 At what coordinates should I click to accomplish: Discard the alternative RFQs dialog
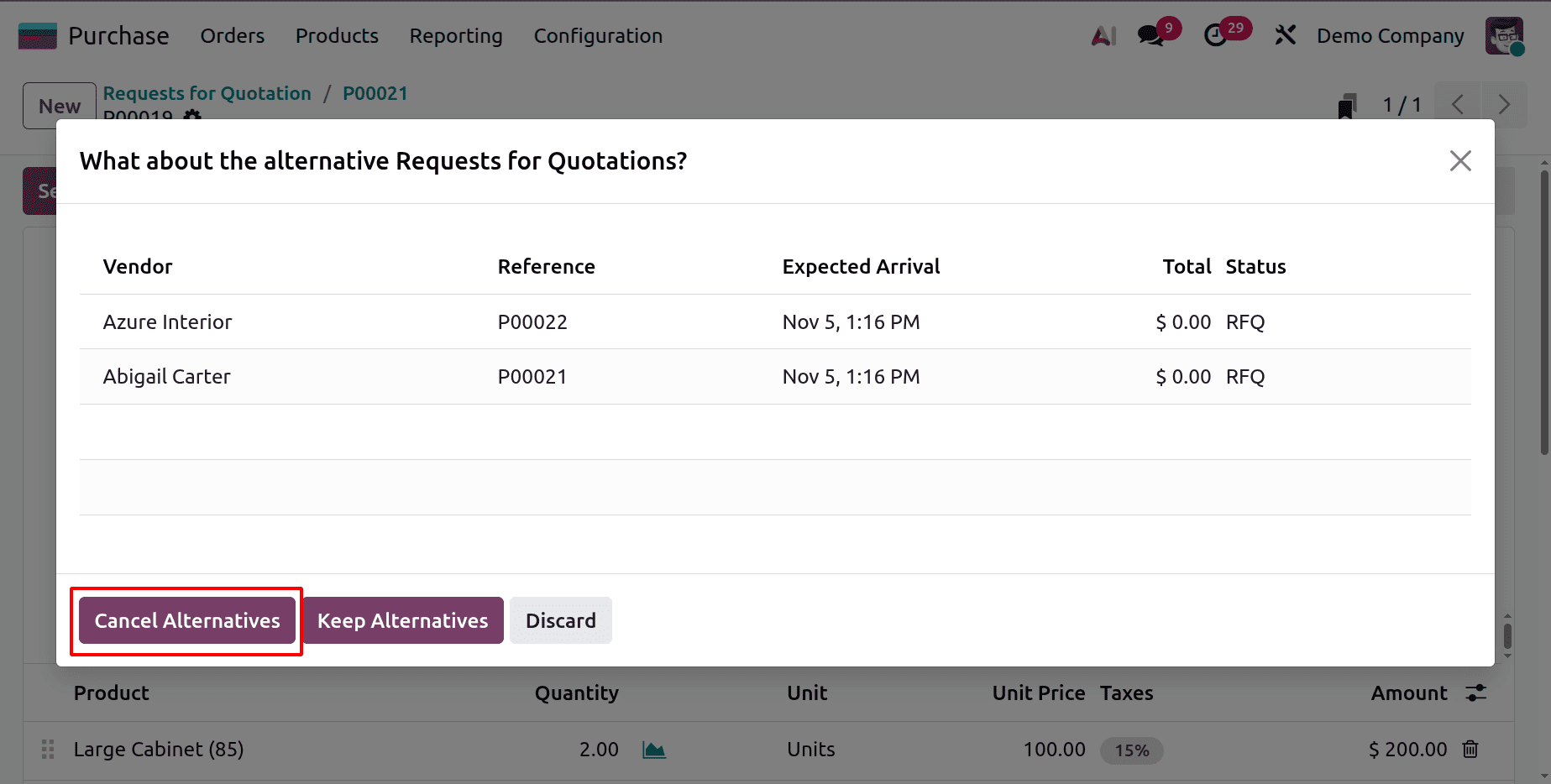(x=560, y=620)
